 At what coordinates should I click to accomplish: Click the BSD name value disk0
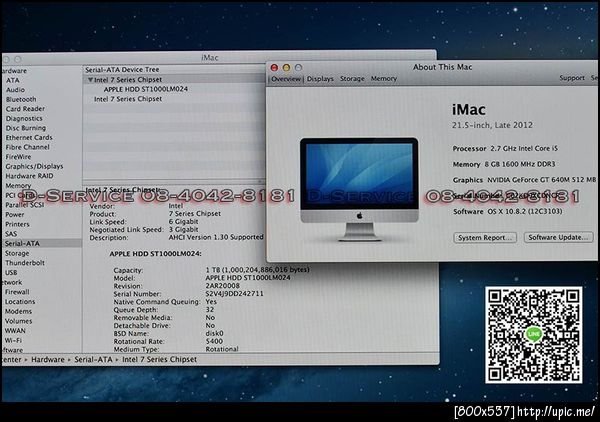(214, 333)
